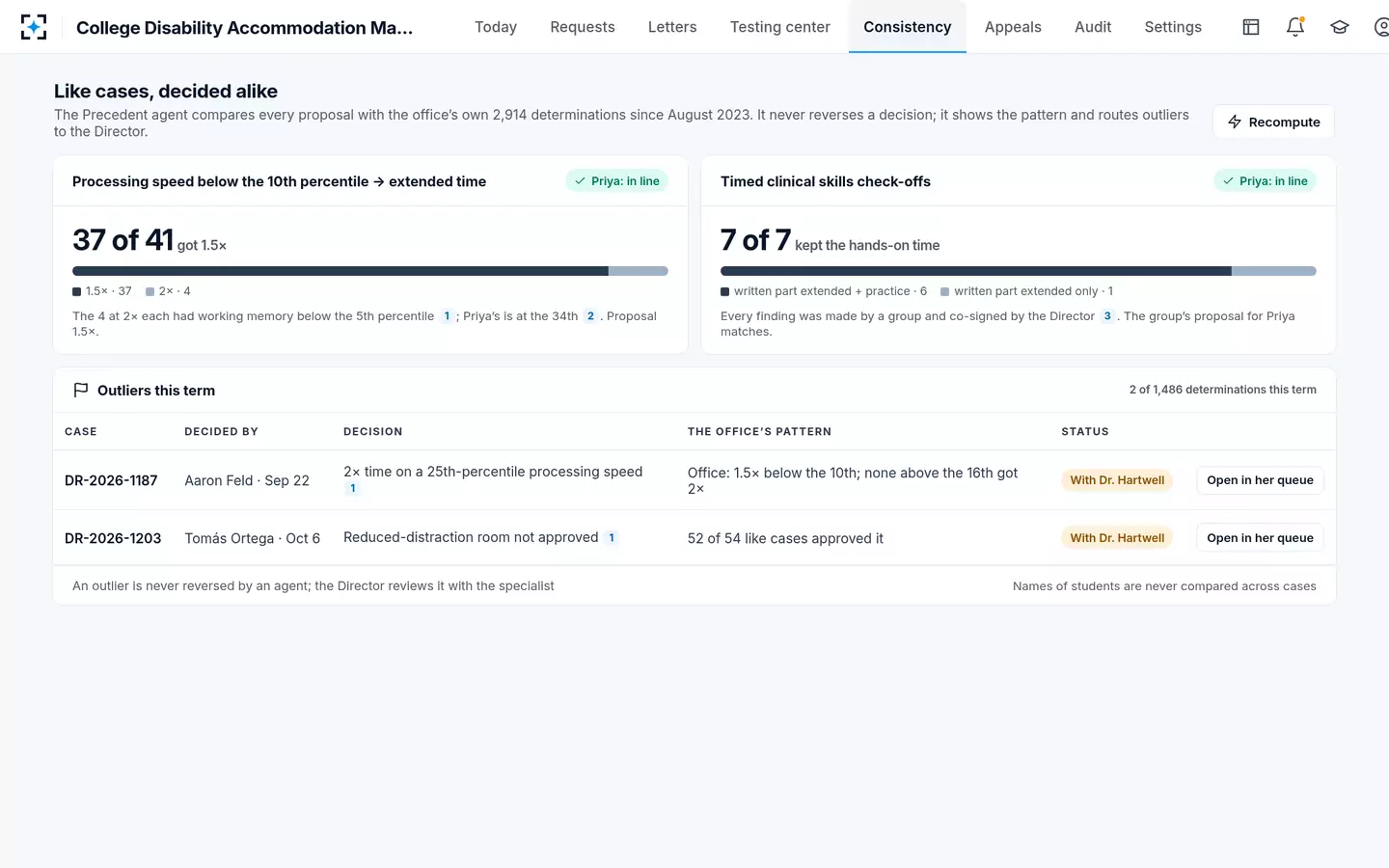Switch to the Audit tab
The height and width of the screenshot is (868, 1389).
1093,27
